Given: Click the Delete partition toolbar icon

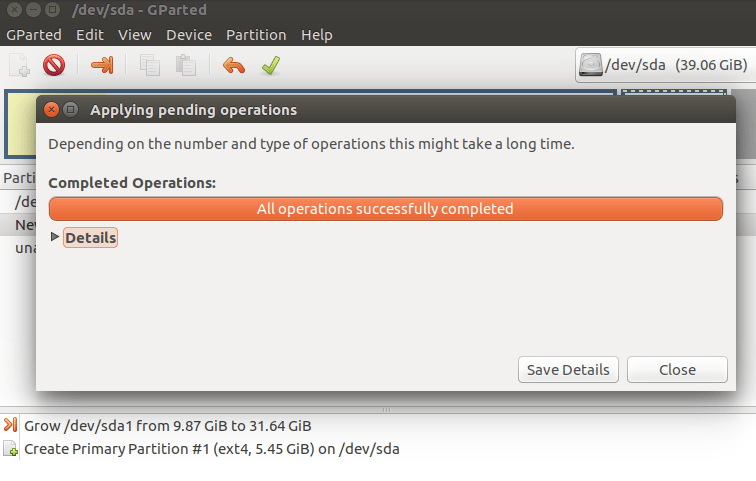Looking at the screenshot, I should point(54,66).
